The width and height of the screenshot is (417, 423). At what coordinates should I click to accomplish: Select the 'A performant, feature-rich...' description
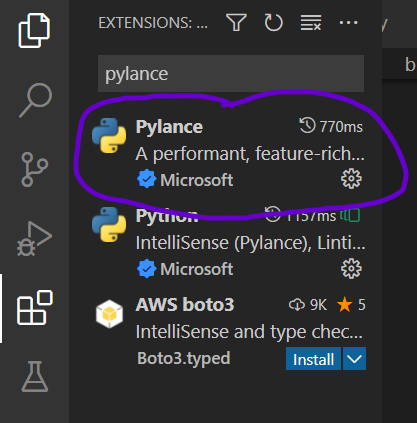(x=250, y=154)
